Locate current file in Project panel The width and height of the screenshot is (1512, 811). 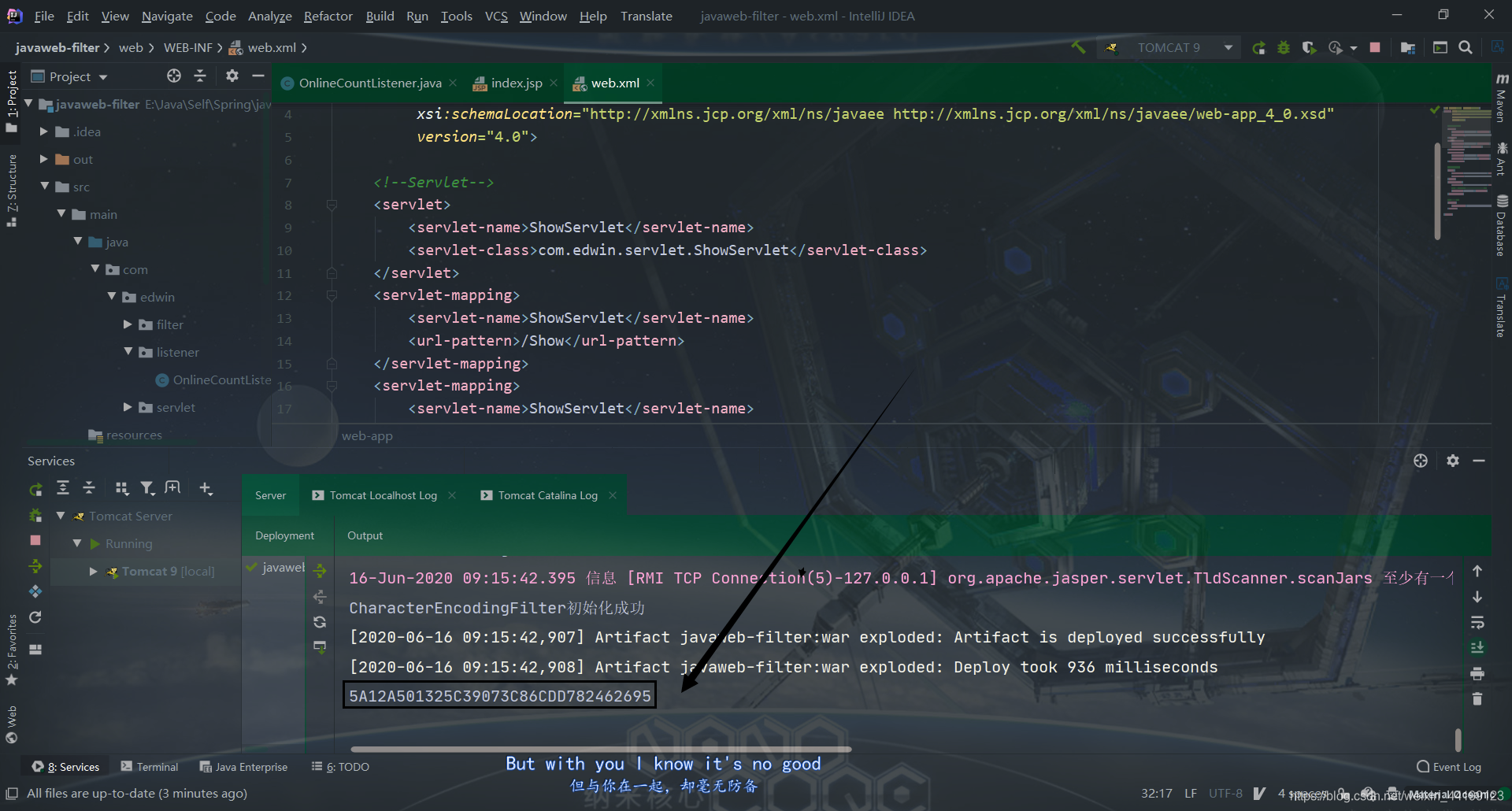[174, 76]
